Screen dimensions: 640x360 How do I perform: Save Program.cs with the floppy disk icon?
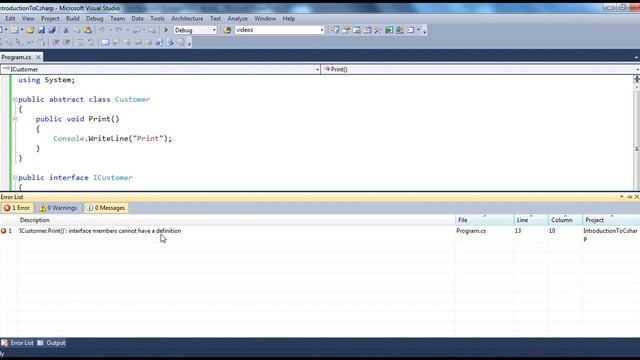pyautogui.click(x=41, y=30)
